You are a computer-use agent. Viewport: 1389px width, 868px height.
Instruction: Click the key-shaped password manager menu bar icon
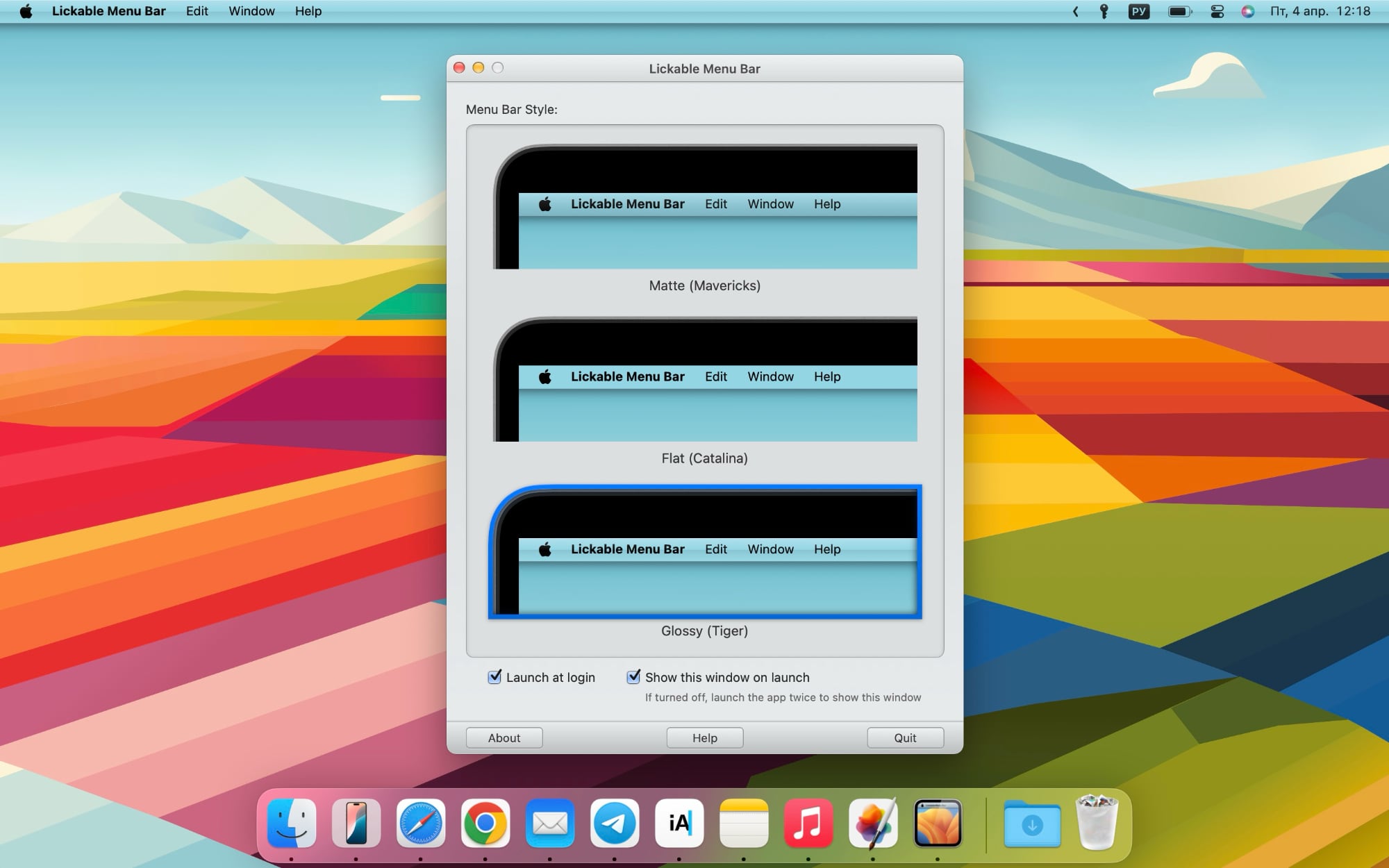(x=1104, y=11)
